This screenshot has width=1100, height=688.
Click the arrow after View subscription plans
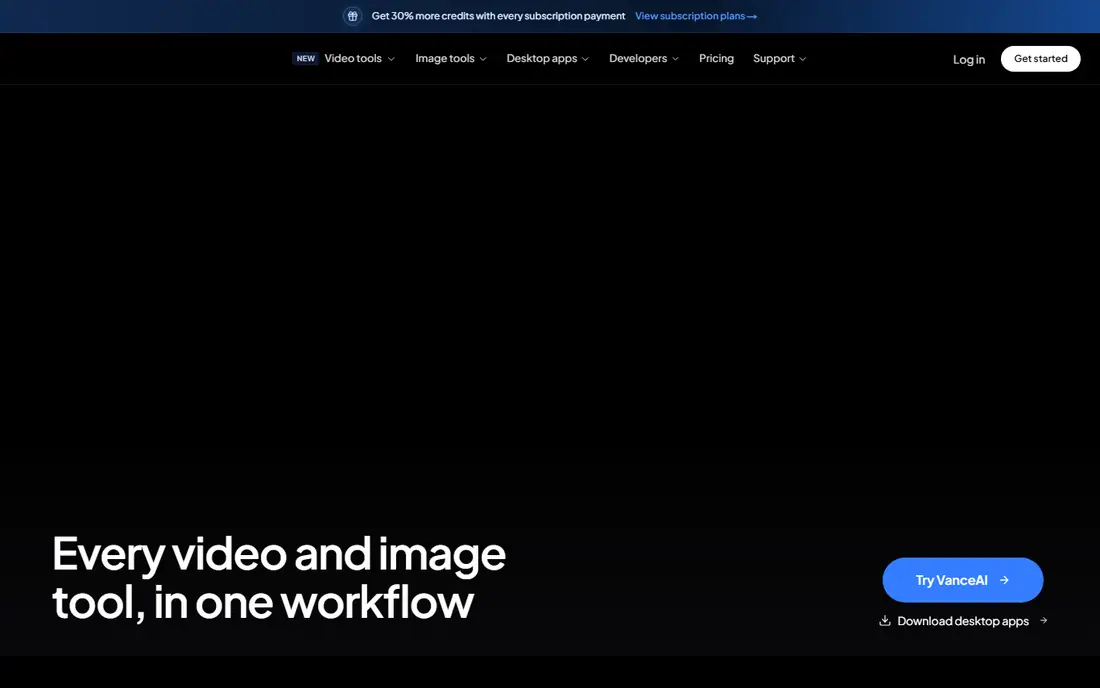(752, 16)
